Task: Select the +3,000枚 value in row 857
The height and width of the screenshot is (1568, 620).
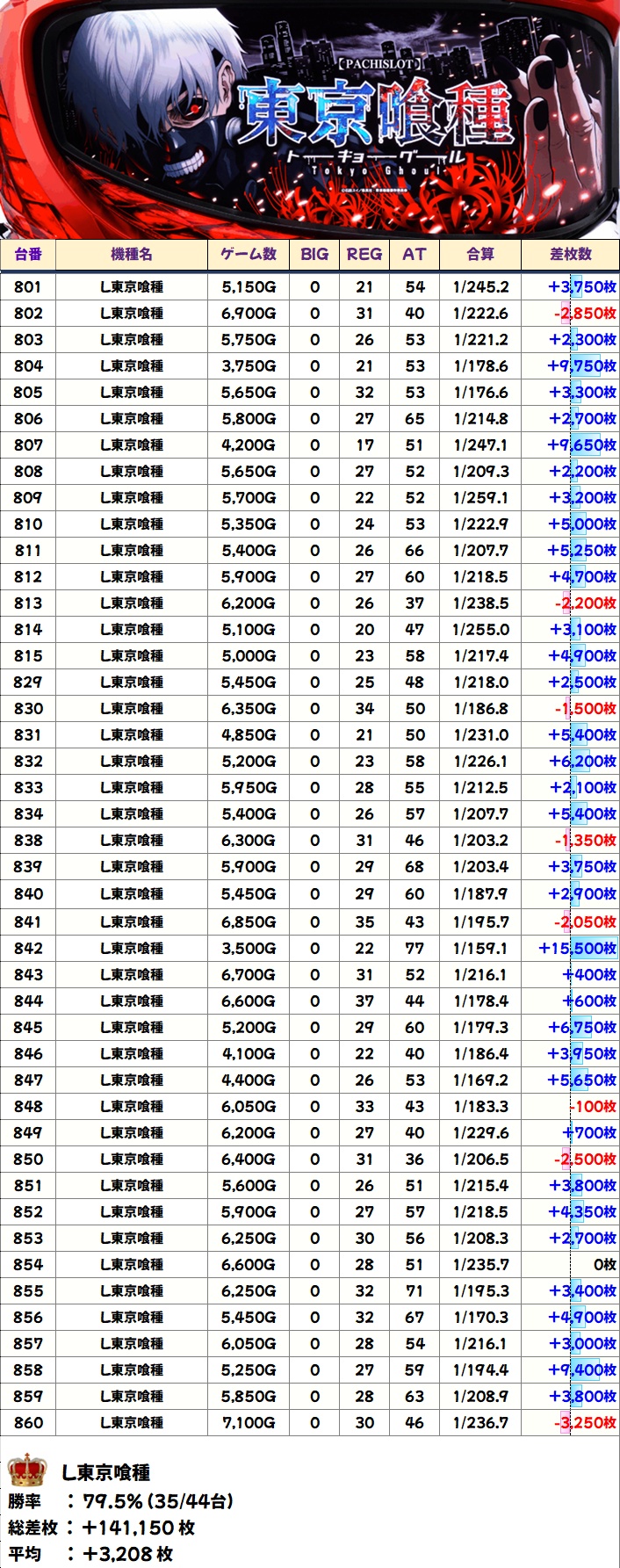Action: click(582, 1343)
